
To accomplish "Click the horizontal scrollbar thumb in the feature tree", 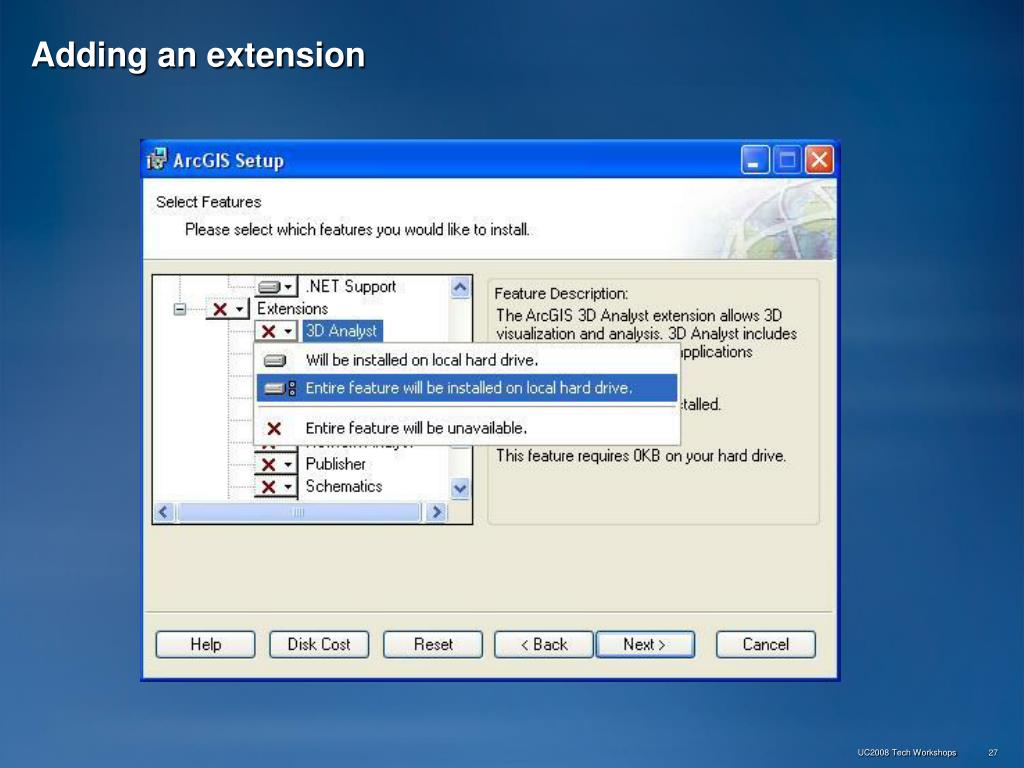I will tap(299, 512).
